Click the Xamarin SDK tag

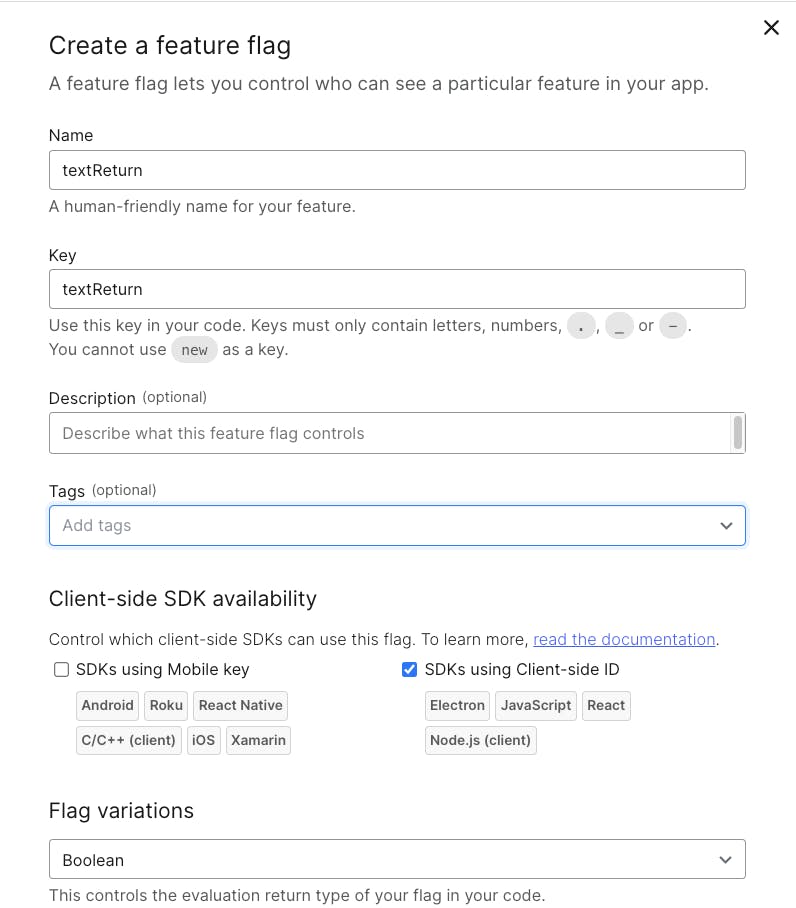[x=258, y=740]
